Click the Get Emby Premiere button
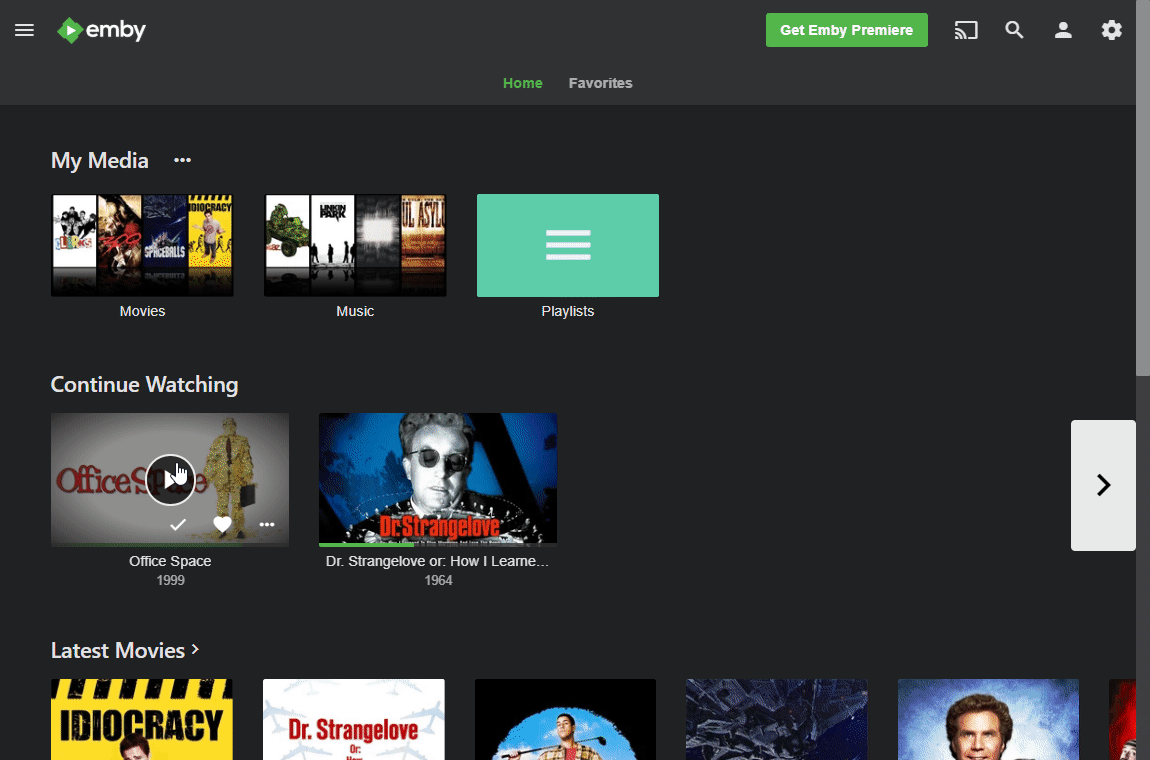The image size is (1150, 760). coord(846,30)
